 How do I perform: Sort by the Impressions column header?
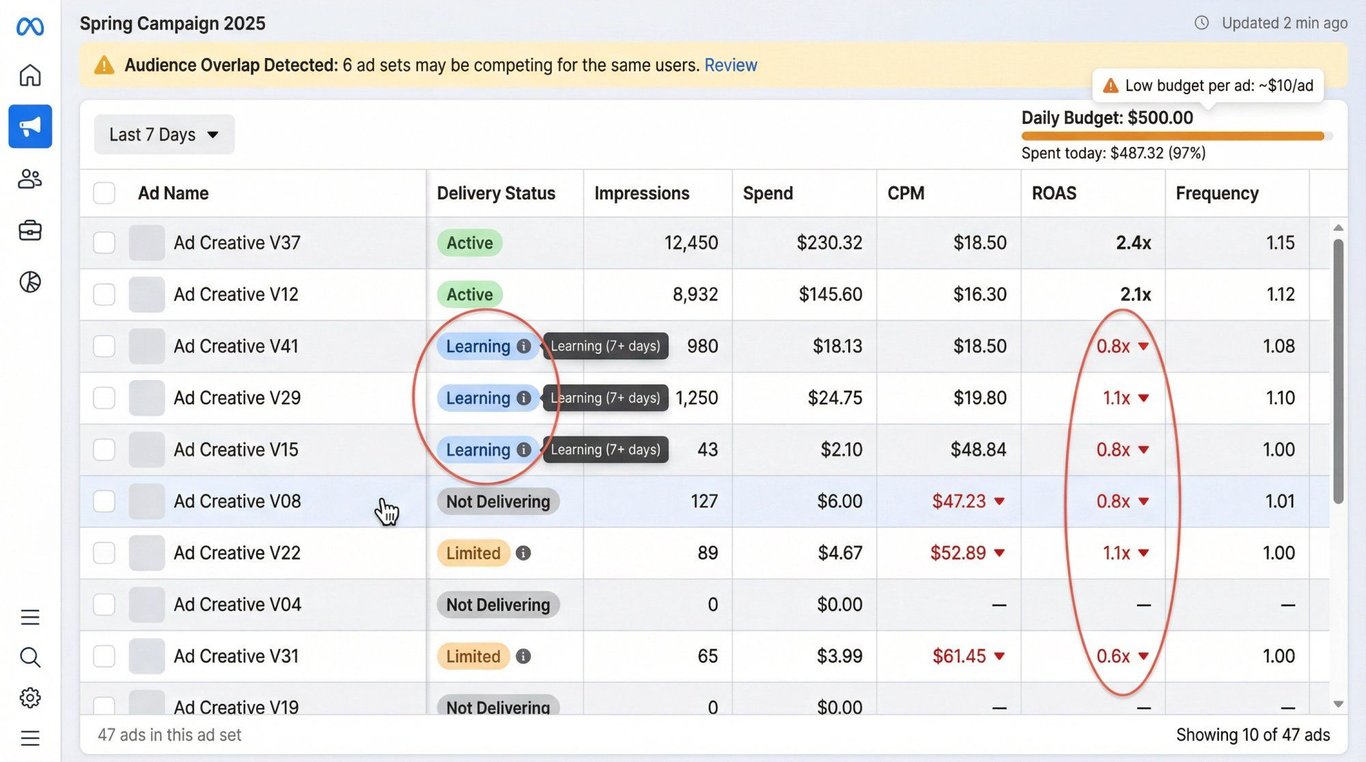642,193
